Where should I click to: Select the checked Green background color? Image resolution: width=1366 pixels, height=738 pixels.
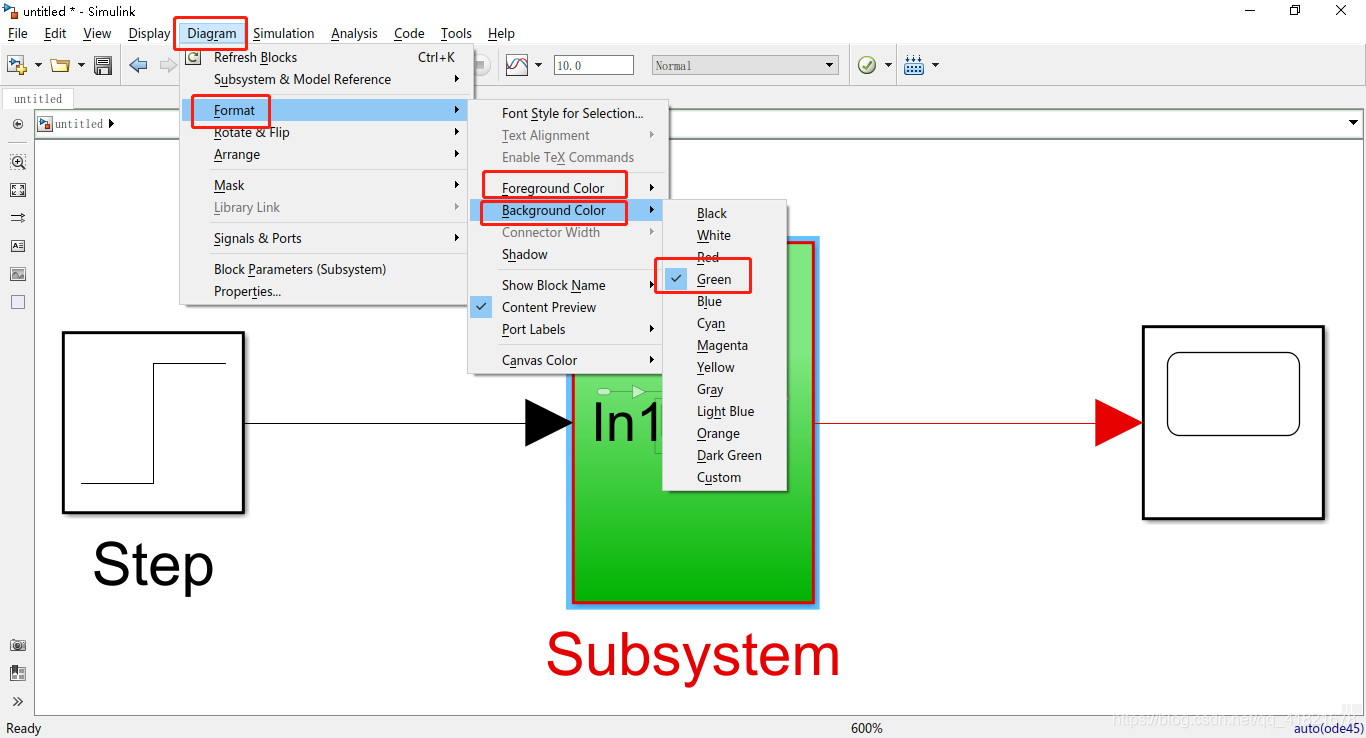click(x=714, y=279)
